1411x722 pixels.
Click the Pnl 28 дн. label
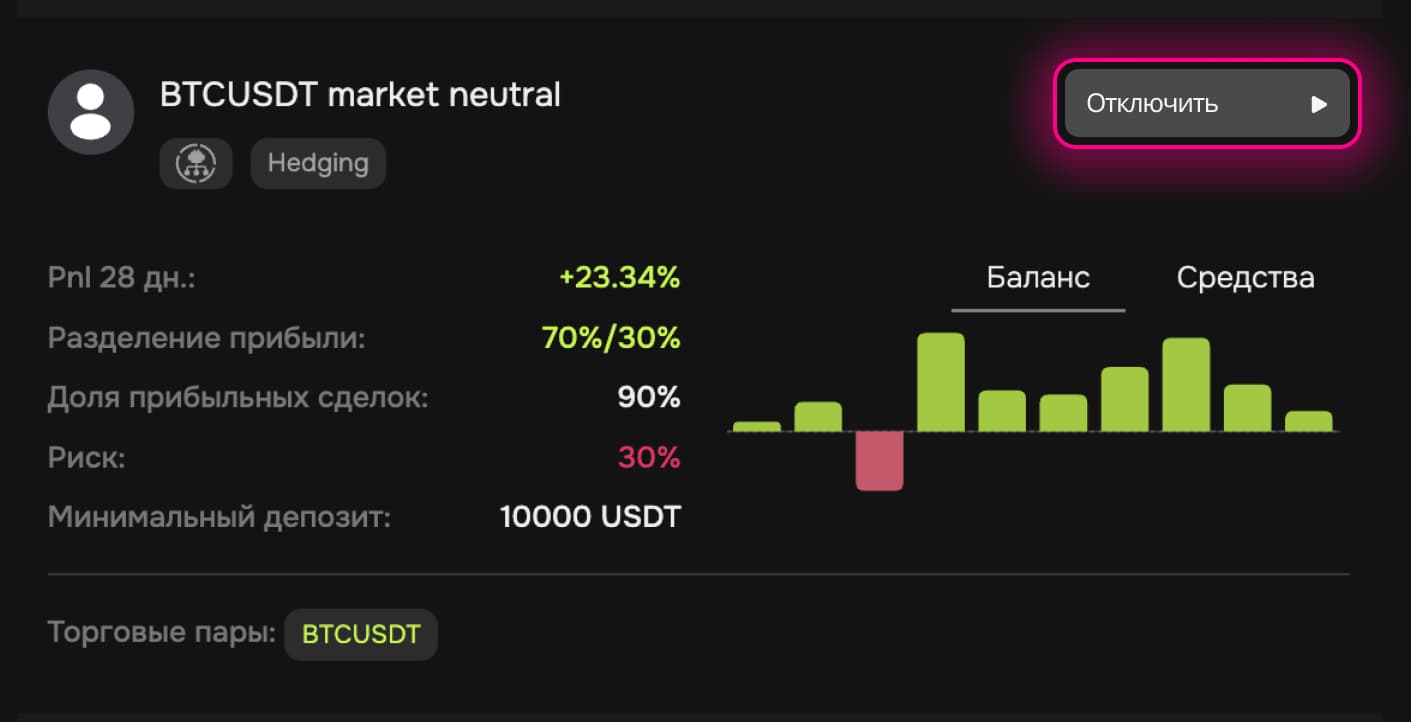coord(121,278)
